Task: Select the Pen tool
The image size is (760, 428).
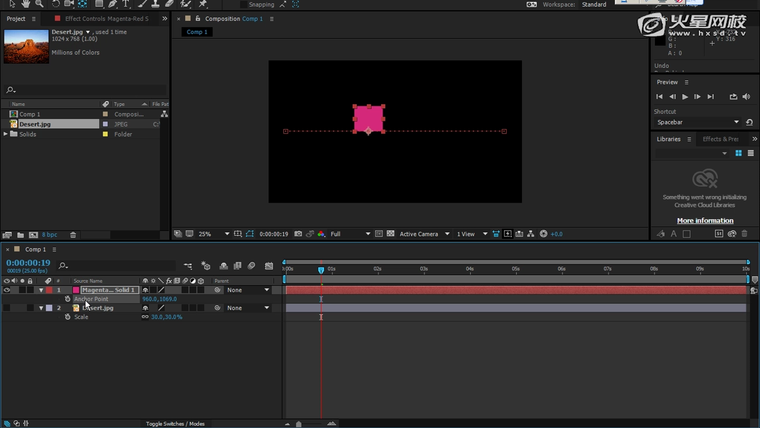Action: click(111, 4)
